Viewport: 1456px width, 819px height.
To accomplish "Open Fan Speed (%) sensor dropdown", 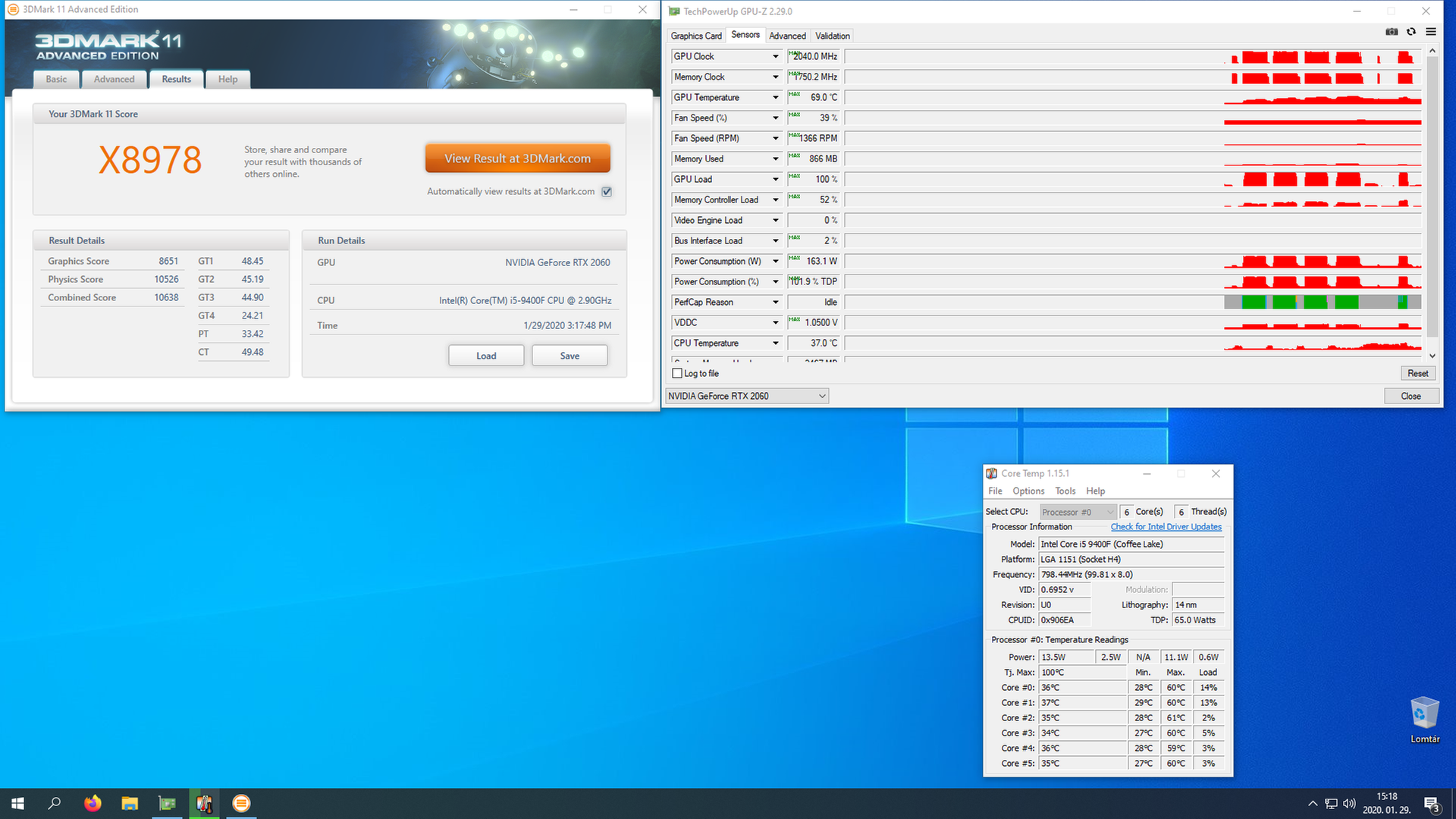I will (775, 118).
